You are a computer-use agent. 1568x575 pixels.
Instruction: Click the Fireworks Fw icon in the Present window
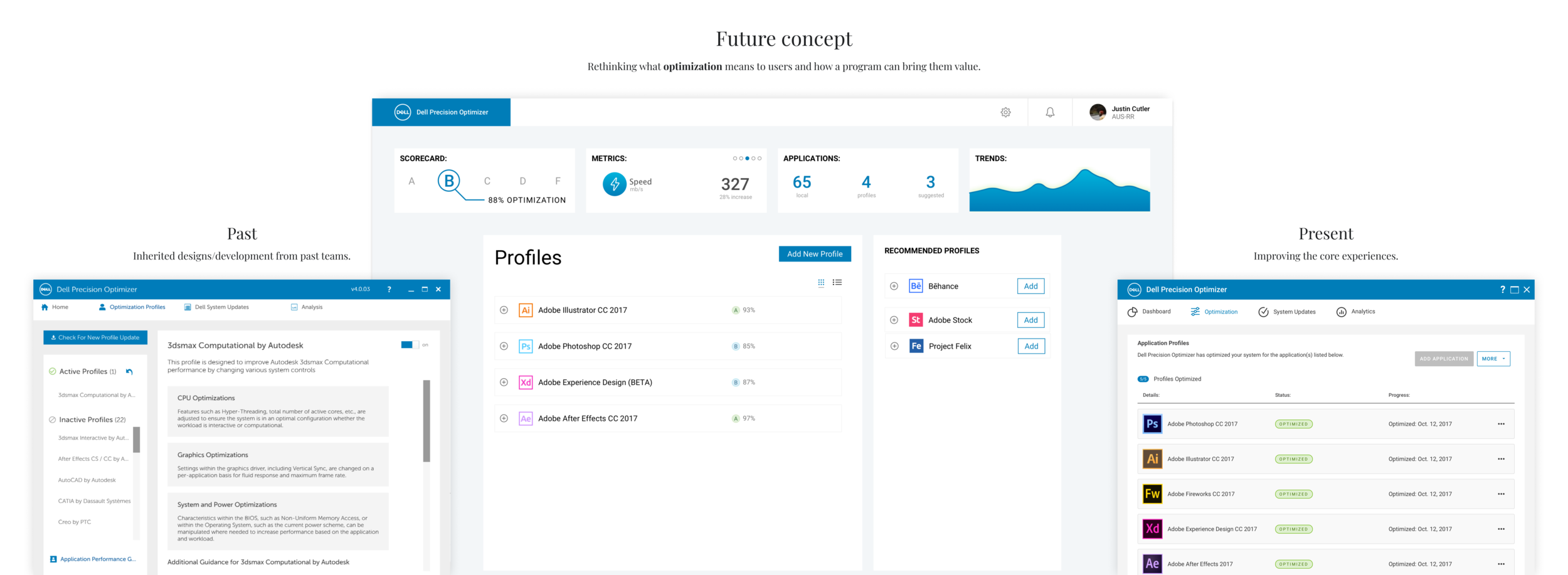point(1152,494)
